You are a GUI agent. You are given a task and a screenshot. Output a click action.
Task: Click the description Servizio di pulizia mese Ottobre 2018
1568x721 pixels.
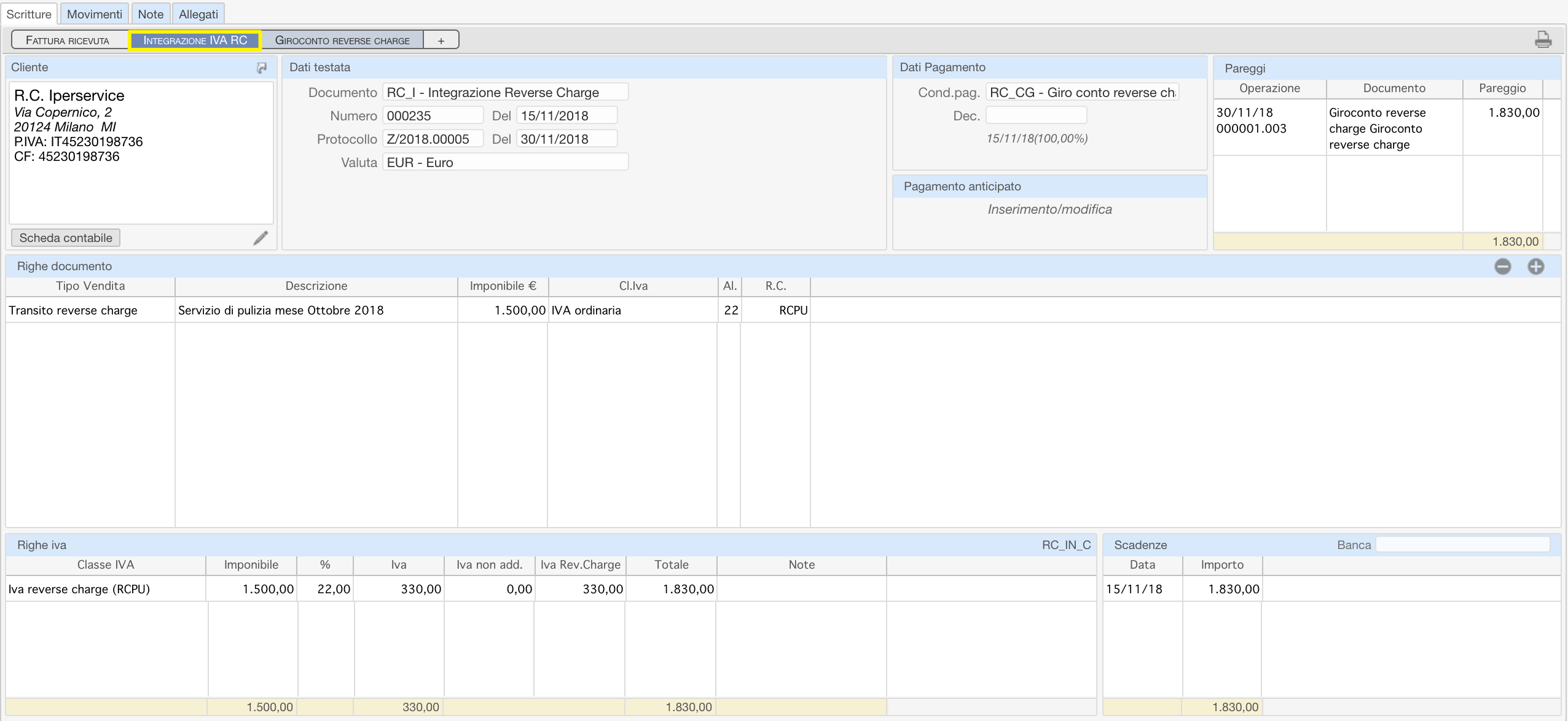point(316,310)
